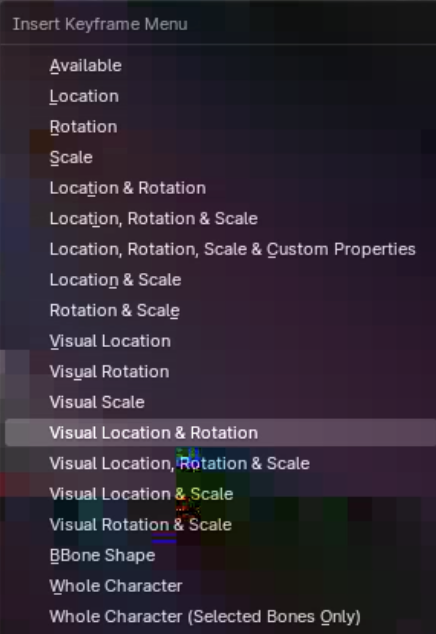Viewport: 436px width, 634px height.
Task: Pick Visual Scale from the list
Action: [x=220, y=402]
